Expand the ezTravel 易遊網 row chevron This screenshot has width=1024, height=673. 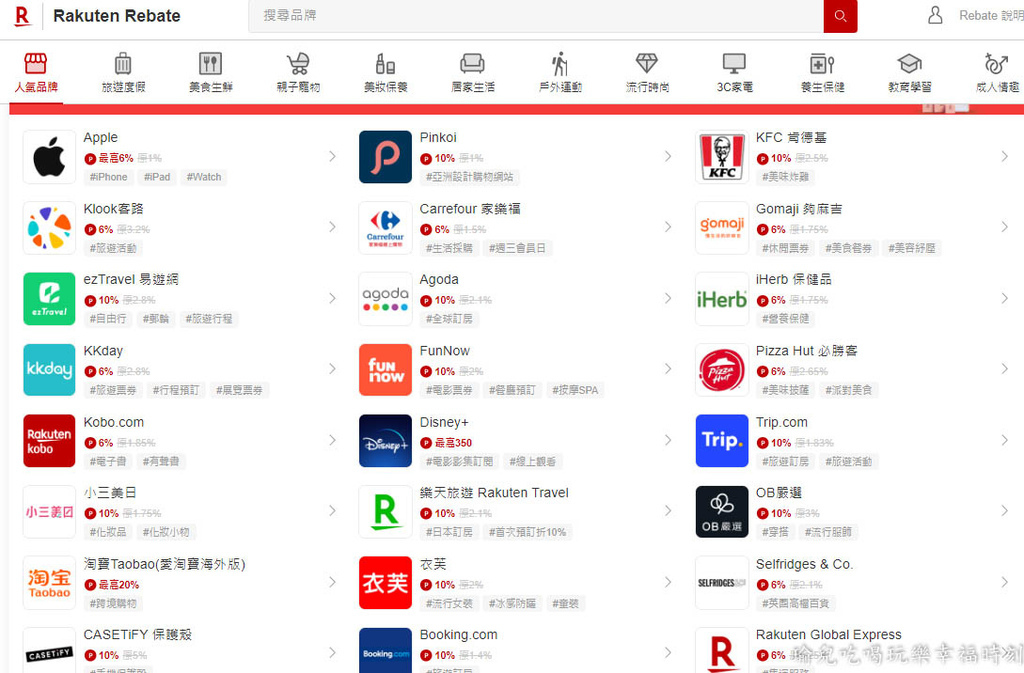click(332, 298)
